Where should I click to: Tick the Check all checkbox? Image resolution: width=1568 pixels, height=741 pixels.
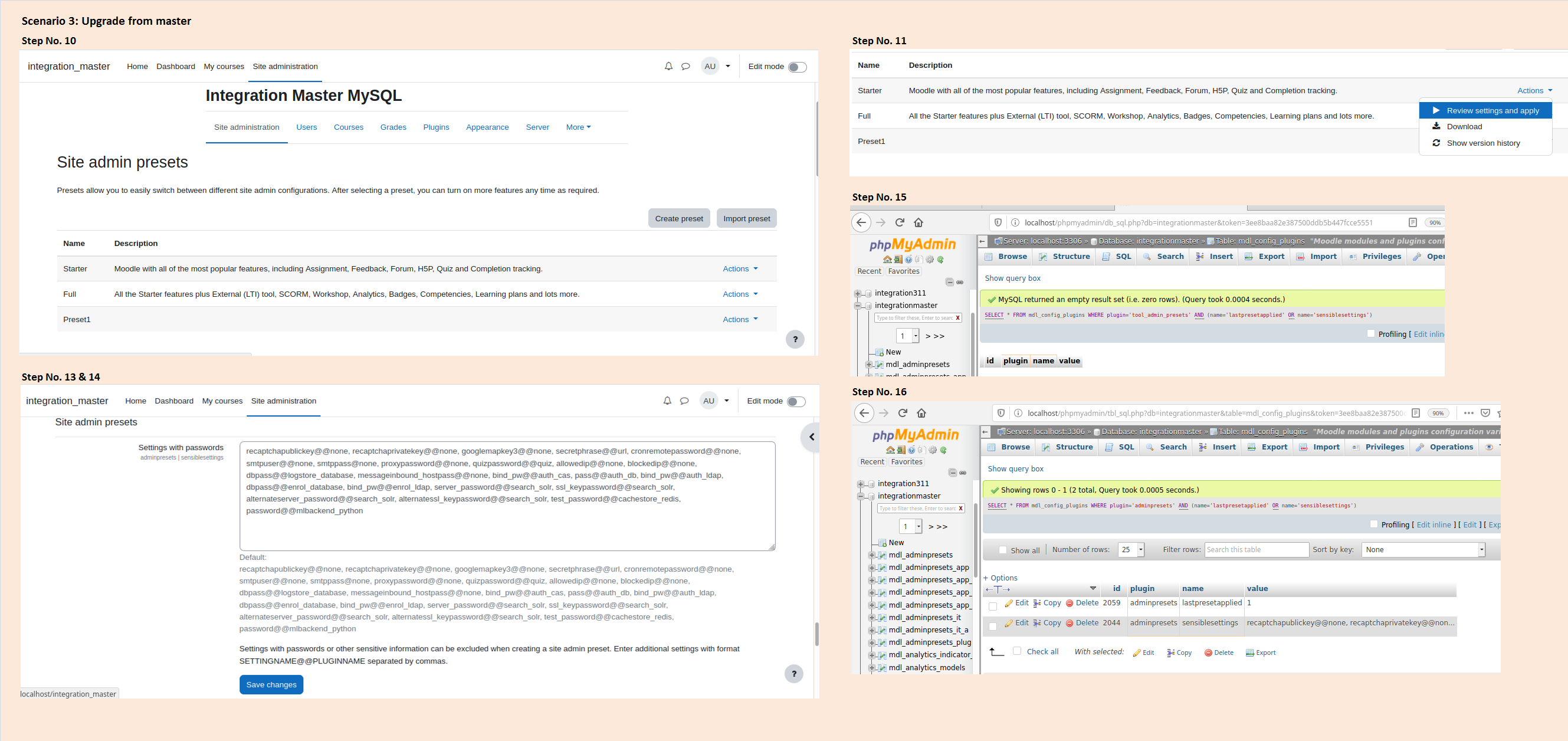(1016, 651)
